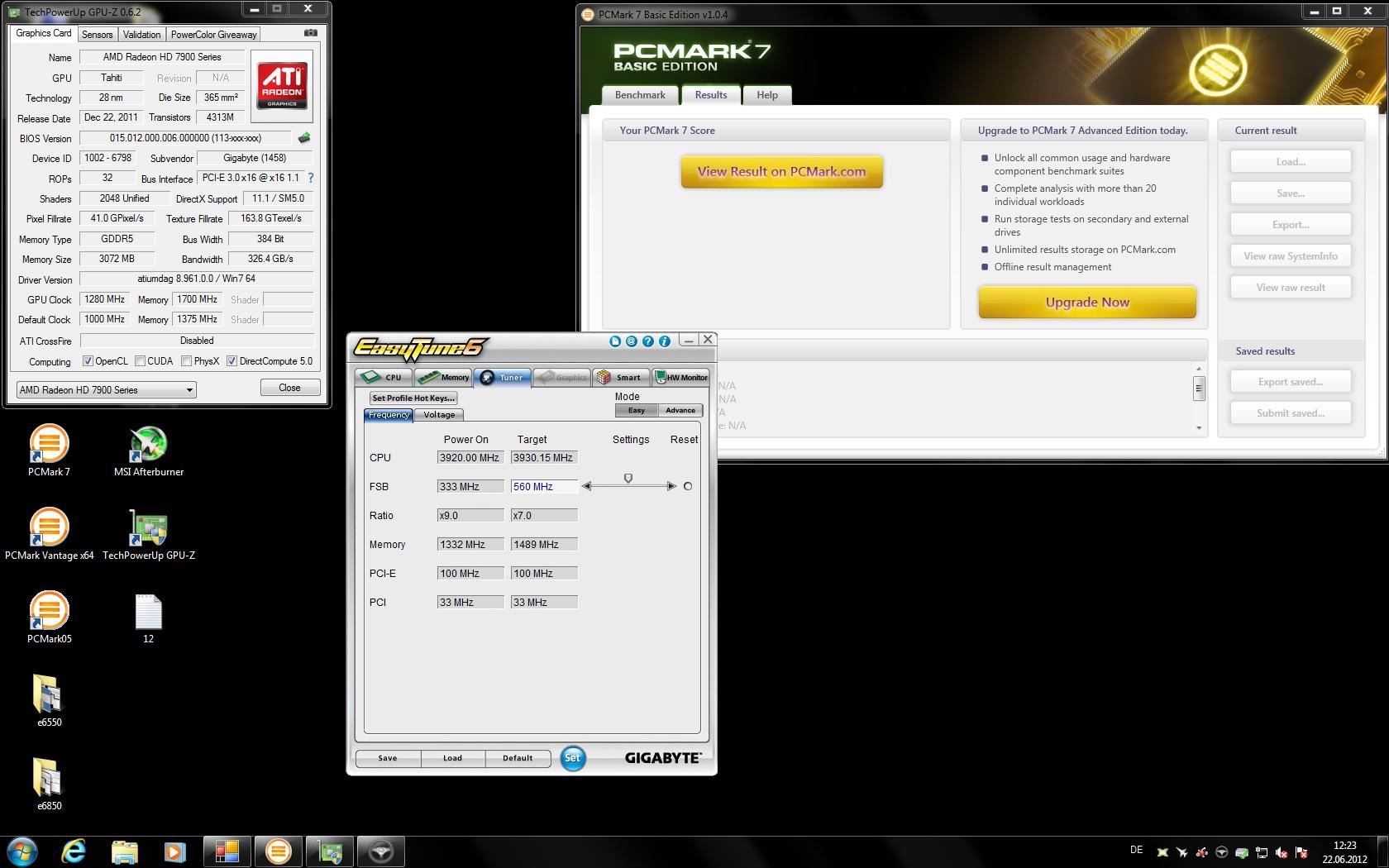Screen dimensions: 1389x868
Task: Select TechPowerUp GPU-Z desktop shortcut
Action: pos(149,535)
